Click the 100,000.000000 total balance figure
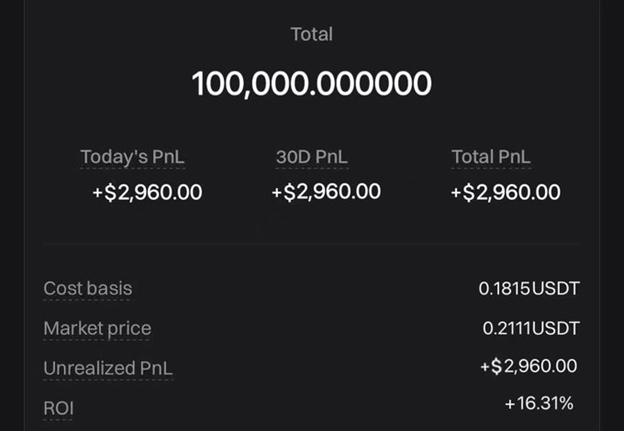The width and height of the screenshot is (624, 431). [x=311, y=84]
